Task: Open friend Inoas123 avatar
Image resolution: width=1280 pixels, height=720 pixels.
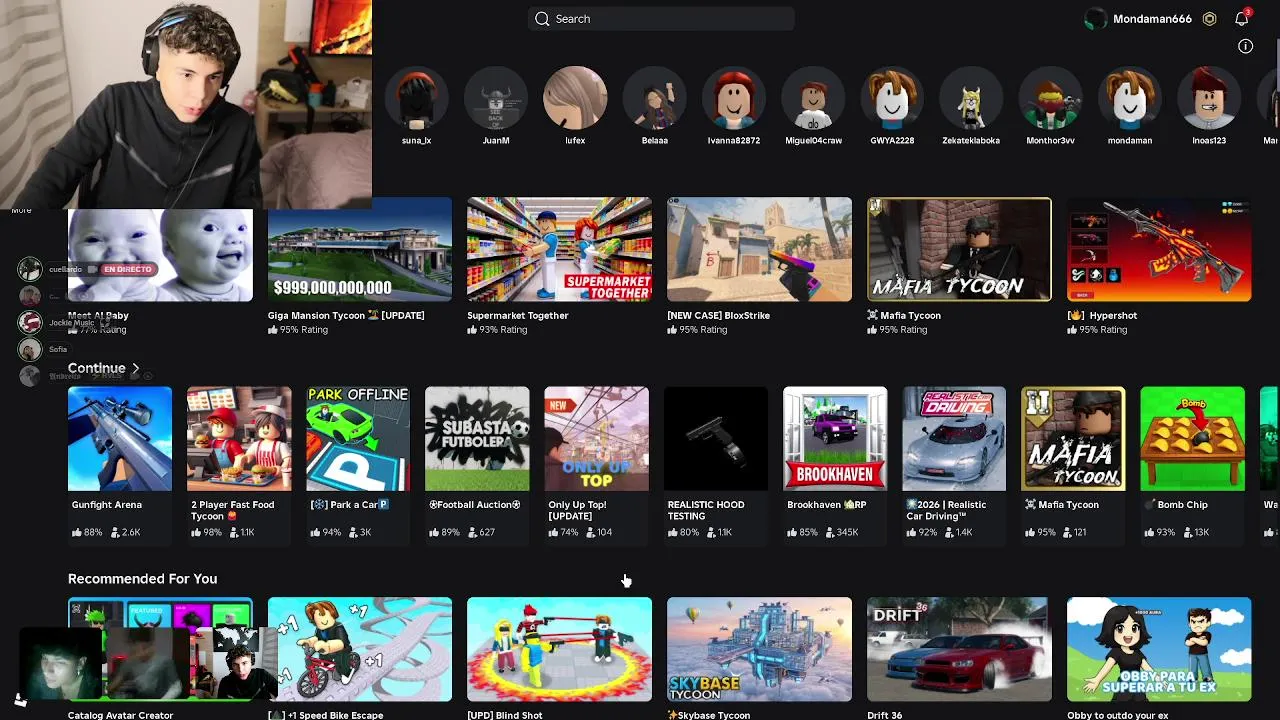Action: tap(1209, 98)
